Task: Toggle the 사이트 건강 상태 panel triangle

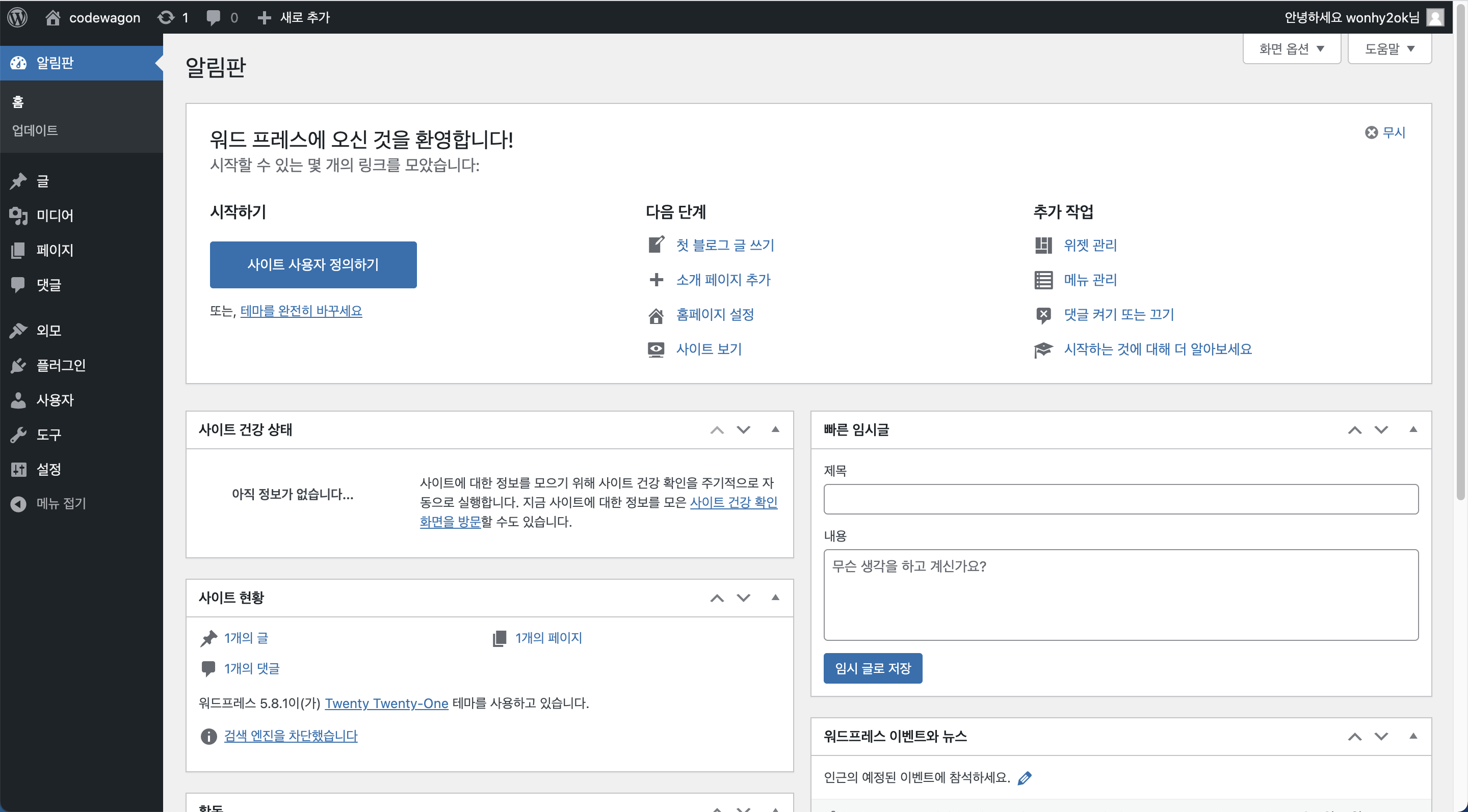Action: click(x=775, y=429)
